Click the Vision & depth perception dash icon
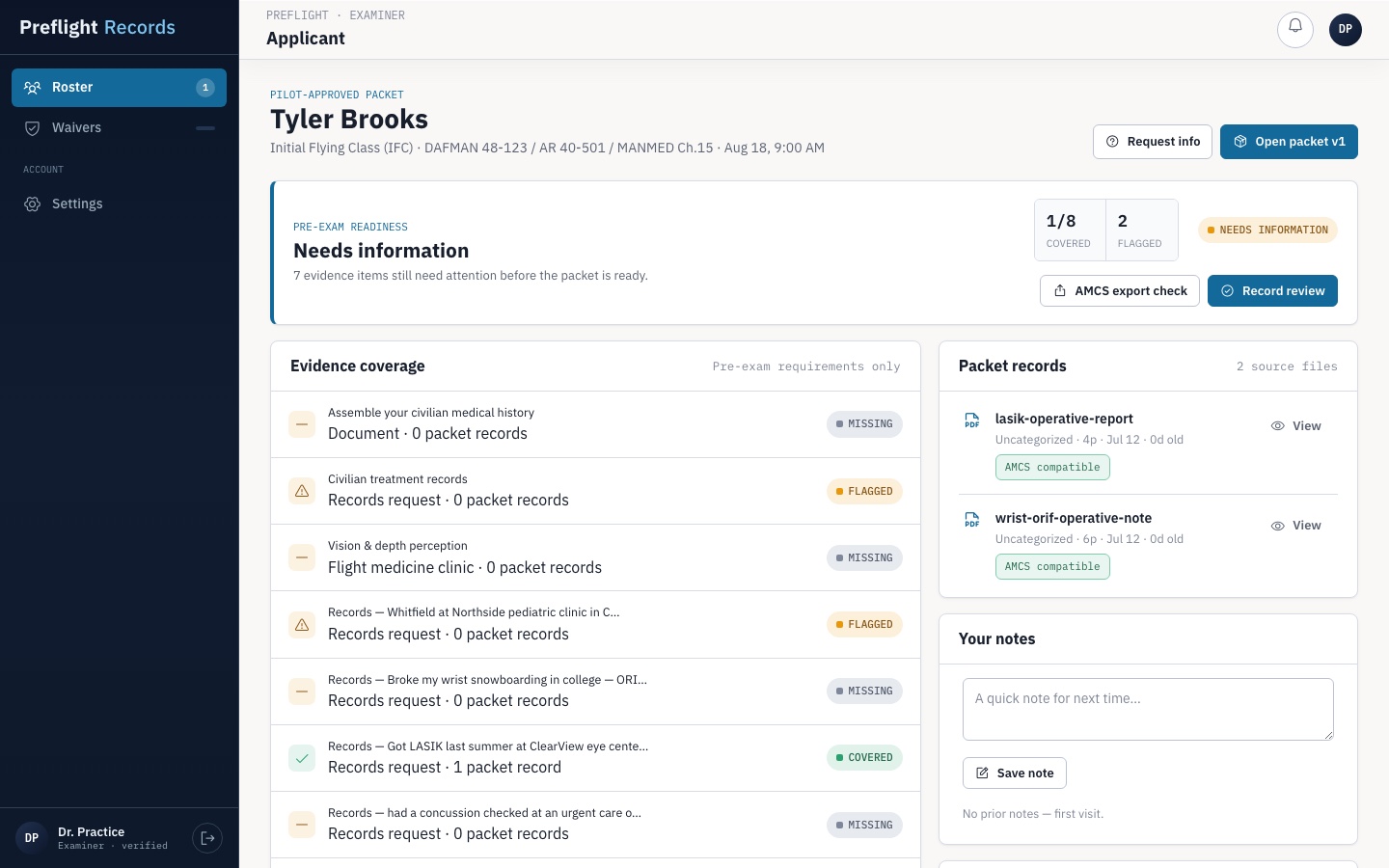This screenshot has width=1389, height=868. click(302, 558)
